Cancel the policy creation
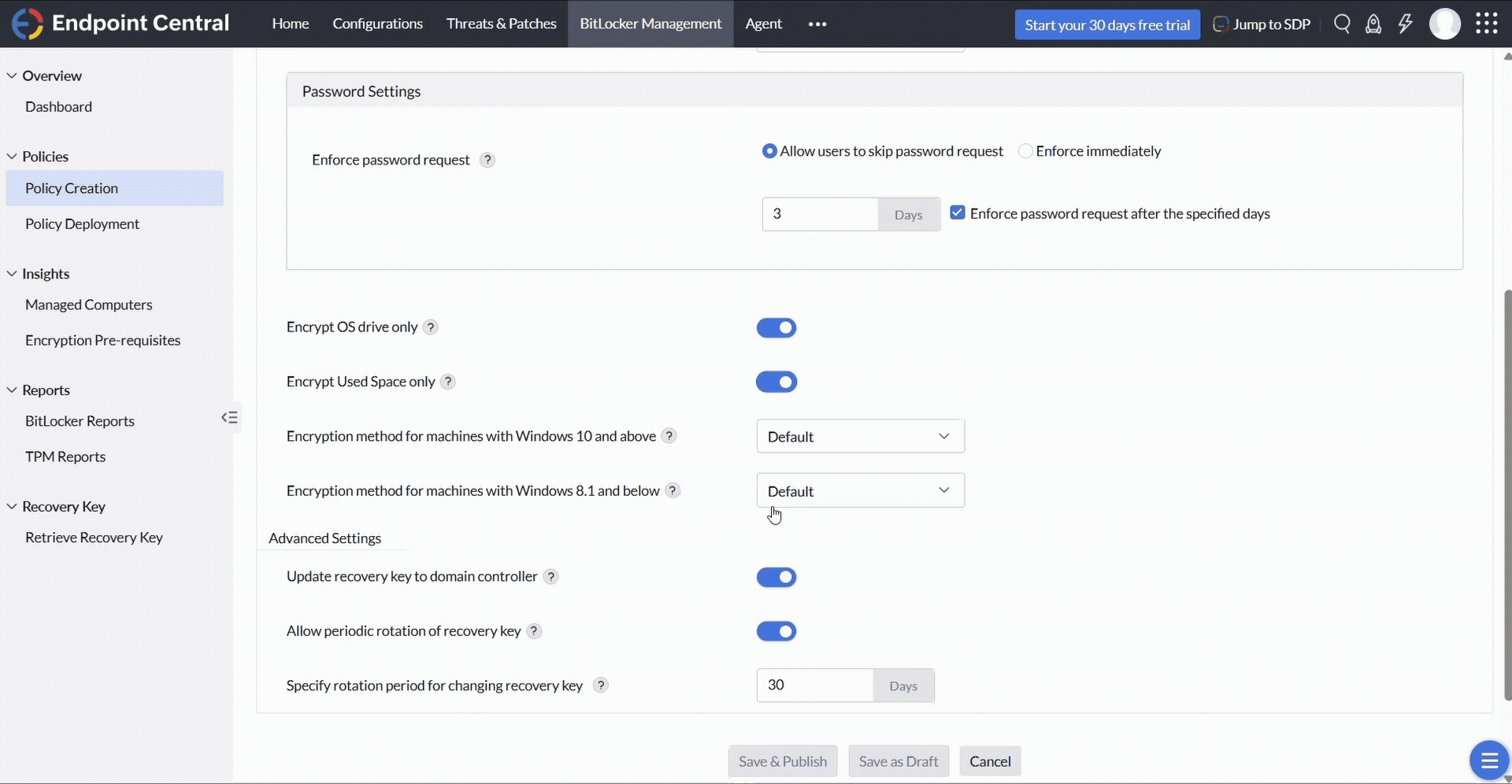 [x=990, y=761]
